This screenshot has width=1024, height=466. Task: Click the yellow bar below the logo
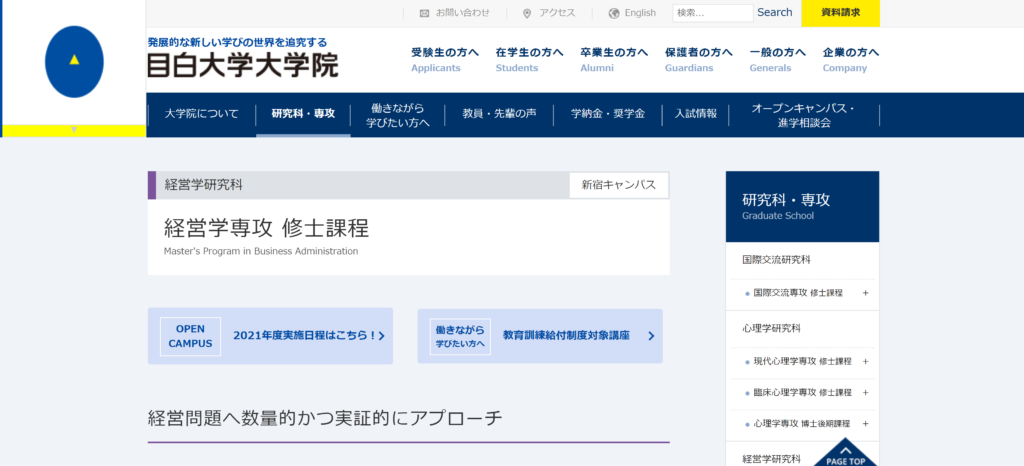tap(74, 130)
